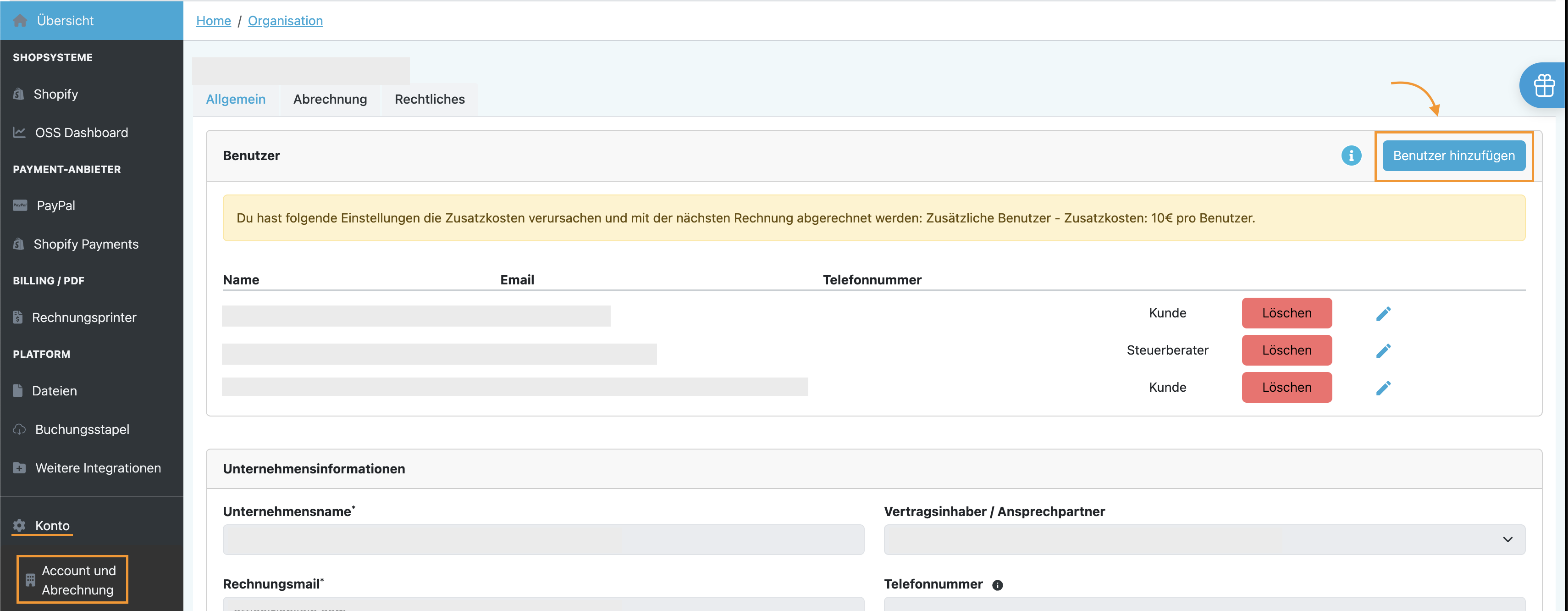Click the Benutzer hinzufügen button

pyautogui.click(x=1453, y=156)
